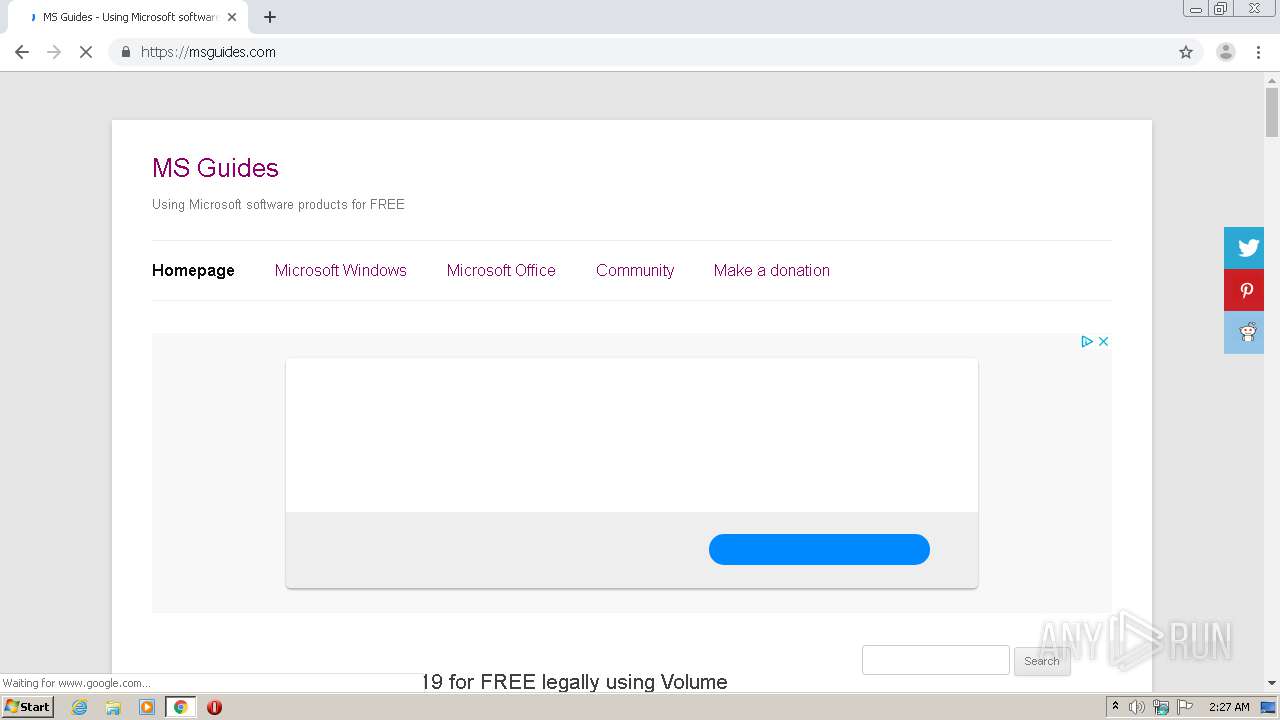This screenshot has height=720, width=1280.
Task: Open the Microsoft Windows menu item
Action: (341, 270)
